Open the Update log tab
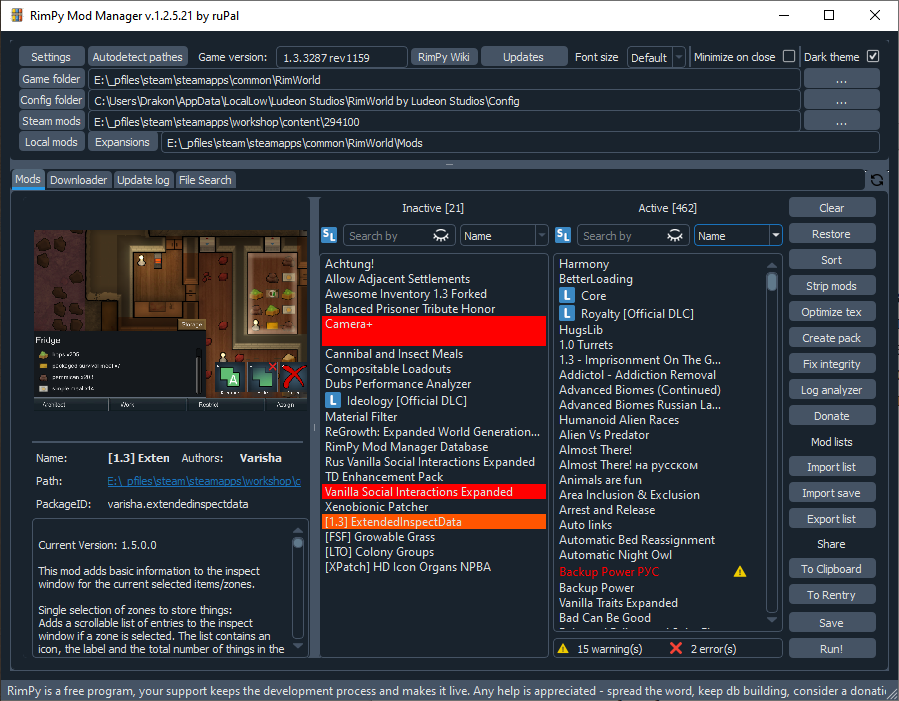 tap(143, 180)
